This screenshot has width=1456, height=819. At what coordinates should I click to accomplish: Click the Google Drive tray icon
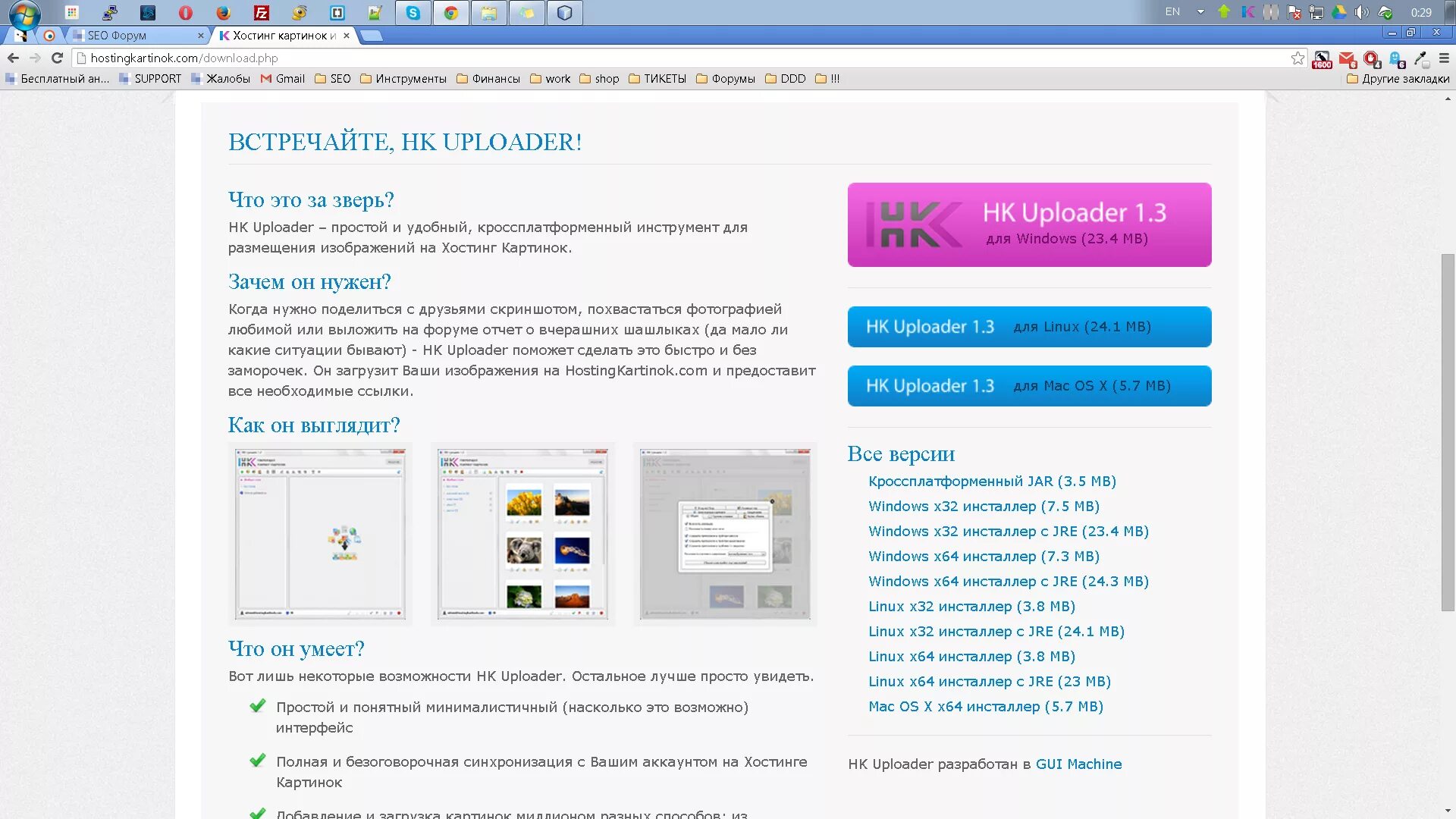[1339, 12]
